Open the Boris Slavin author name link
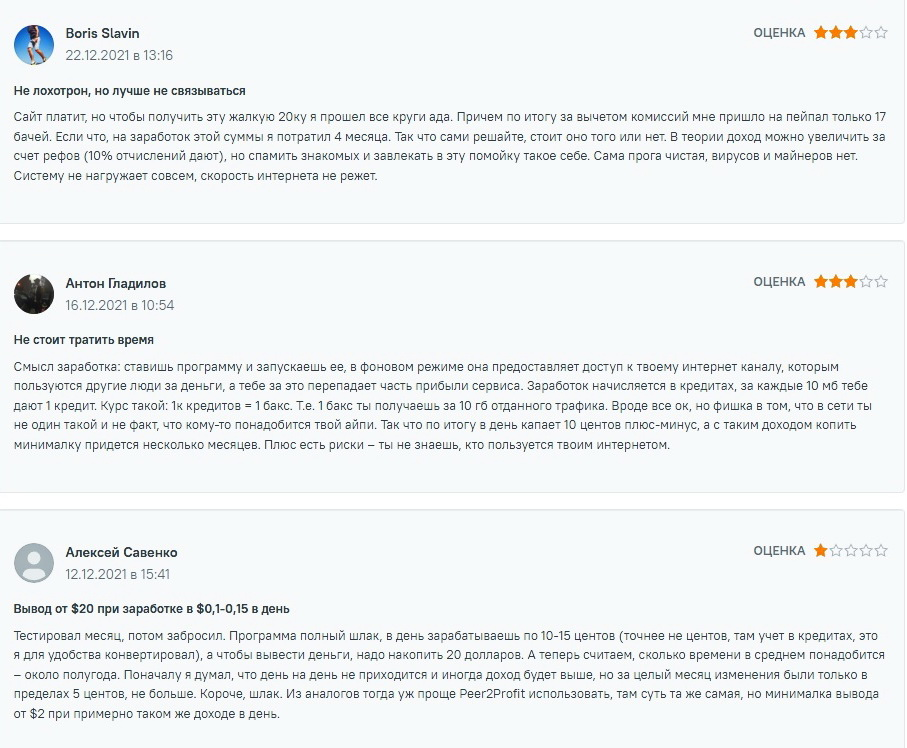Image resolution: width=907 pixels, height=748 pixels. click(x=102, y=34)
